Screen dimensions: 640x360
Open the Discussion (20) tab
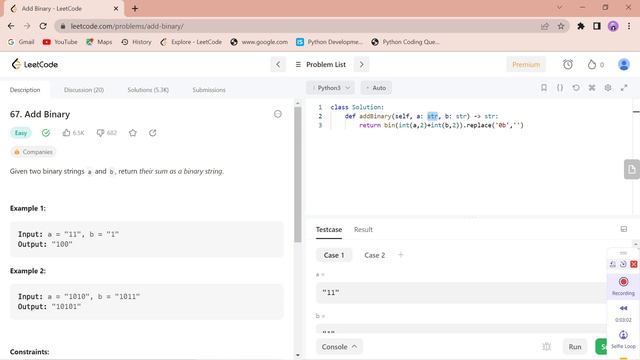(84, 90)
